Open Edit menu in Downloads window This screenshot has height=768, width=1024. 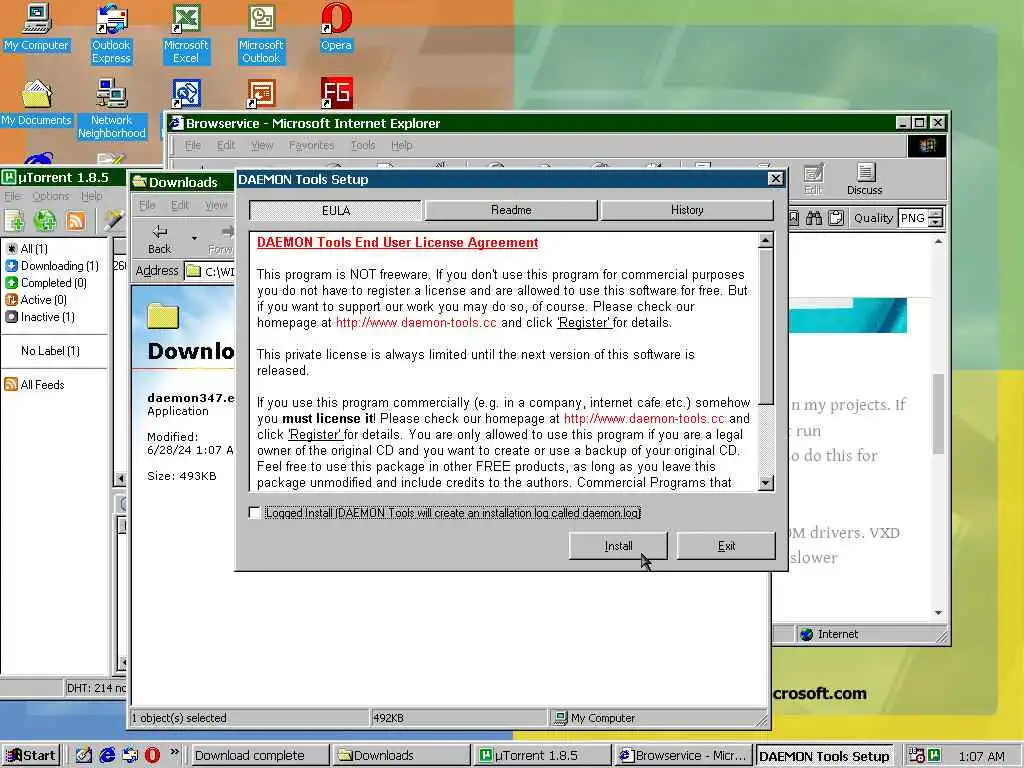pyautogui.click(x=180, y=205)
